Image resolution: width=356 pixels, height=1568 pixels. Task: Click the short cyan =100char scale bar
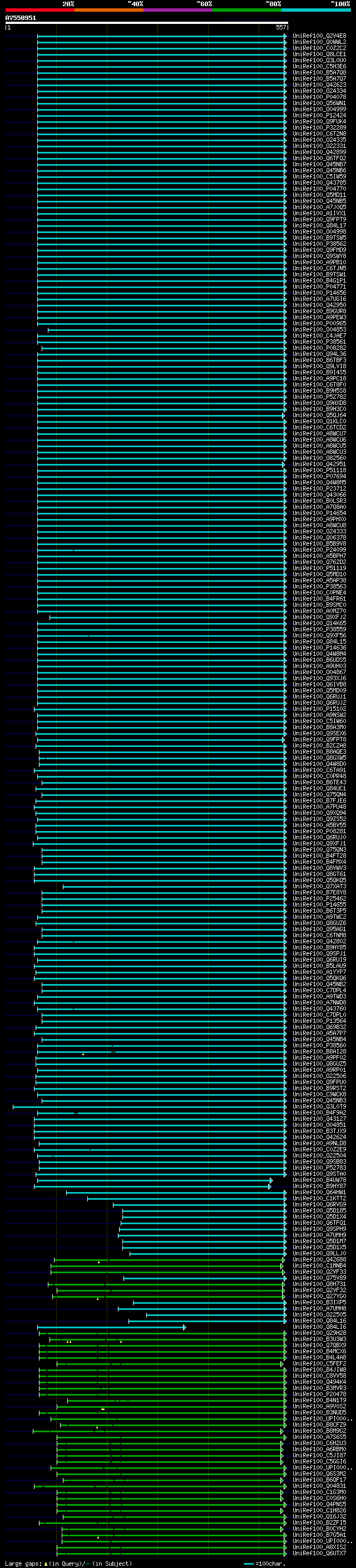click(248, 1563)
